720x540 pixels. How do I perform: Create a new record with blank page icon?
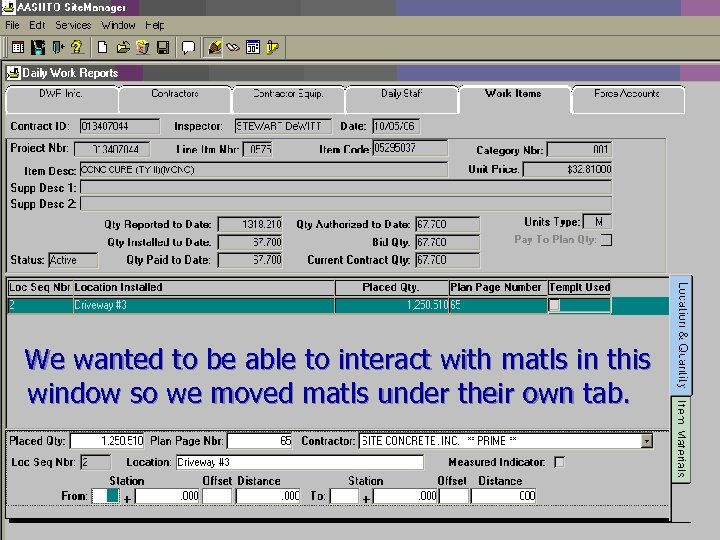pyautogui.click(x=102, y=47)
